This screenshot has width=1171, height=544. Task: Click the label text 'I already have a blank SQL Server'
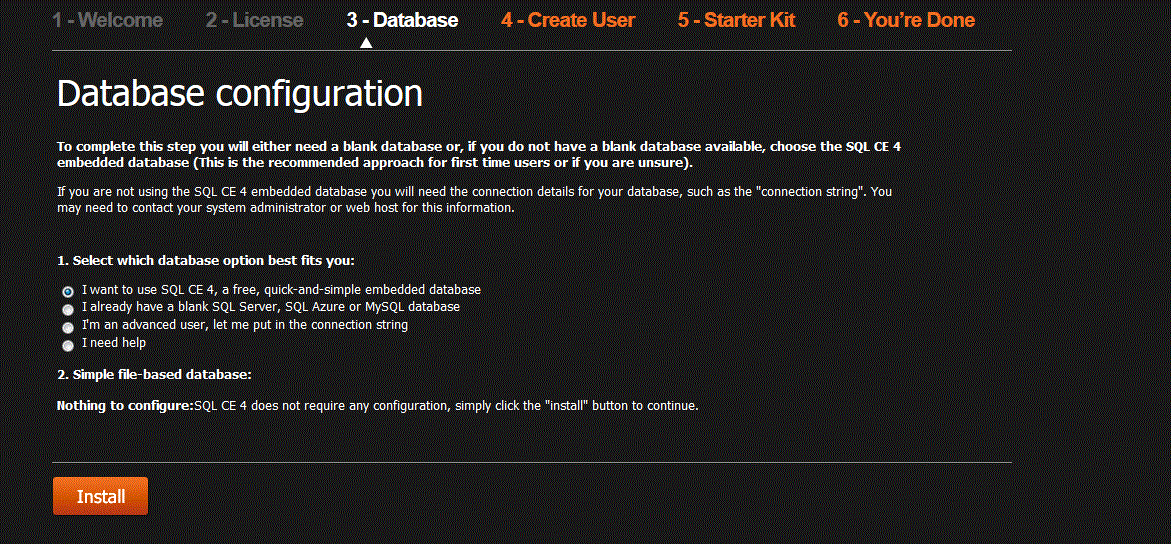click(x=178, y=306)
